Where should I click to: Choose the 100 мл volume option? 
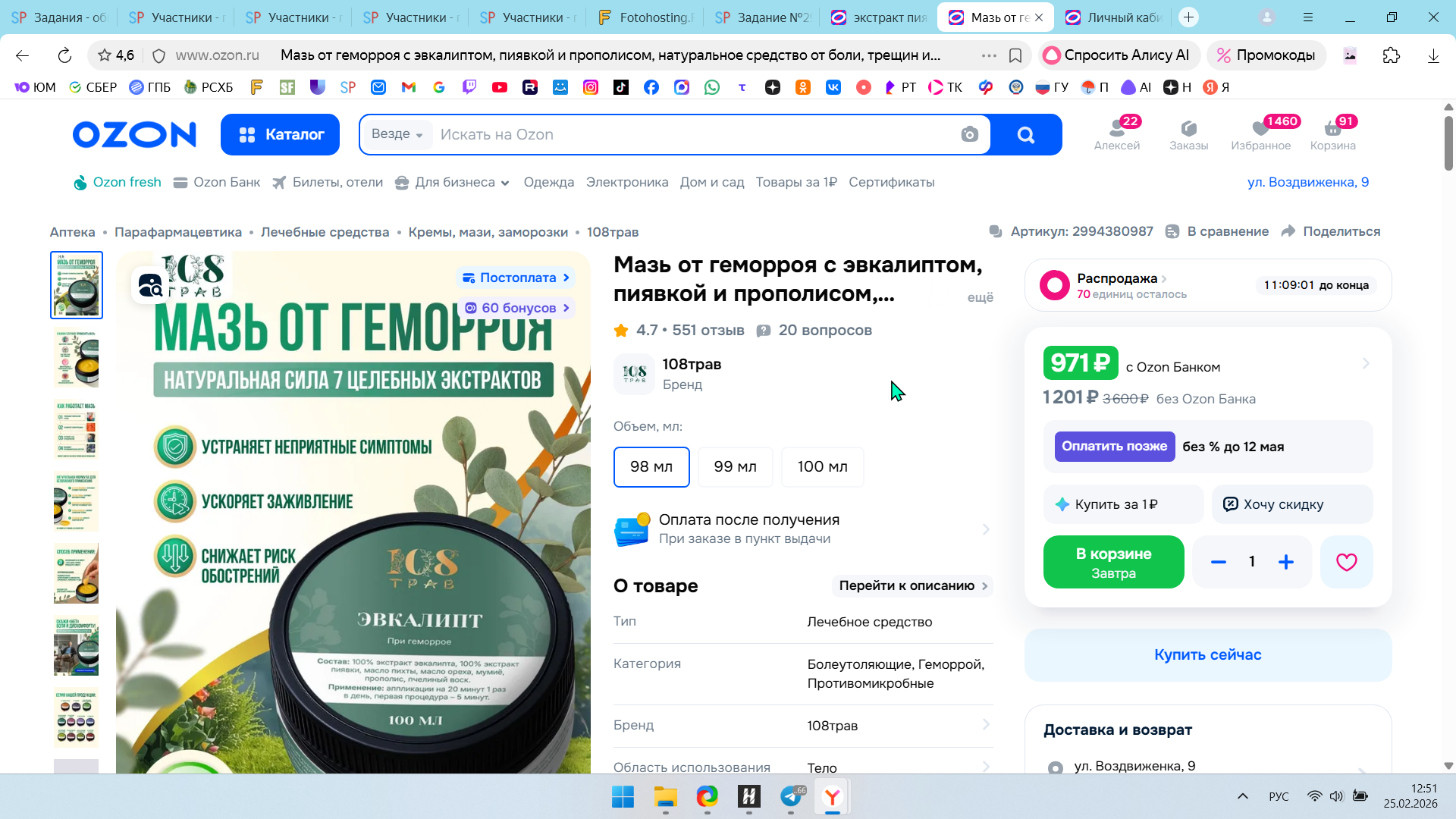pyautogui.click(x=822, y=466)
